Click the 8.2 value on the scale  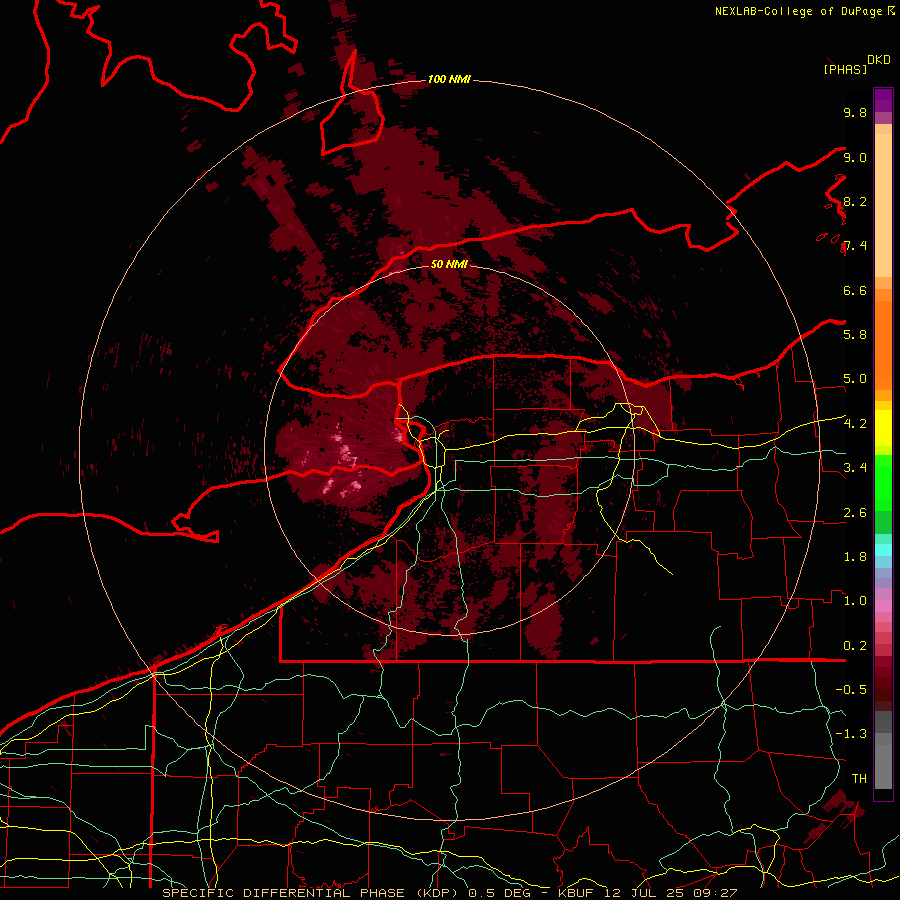(855, 201)
